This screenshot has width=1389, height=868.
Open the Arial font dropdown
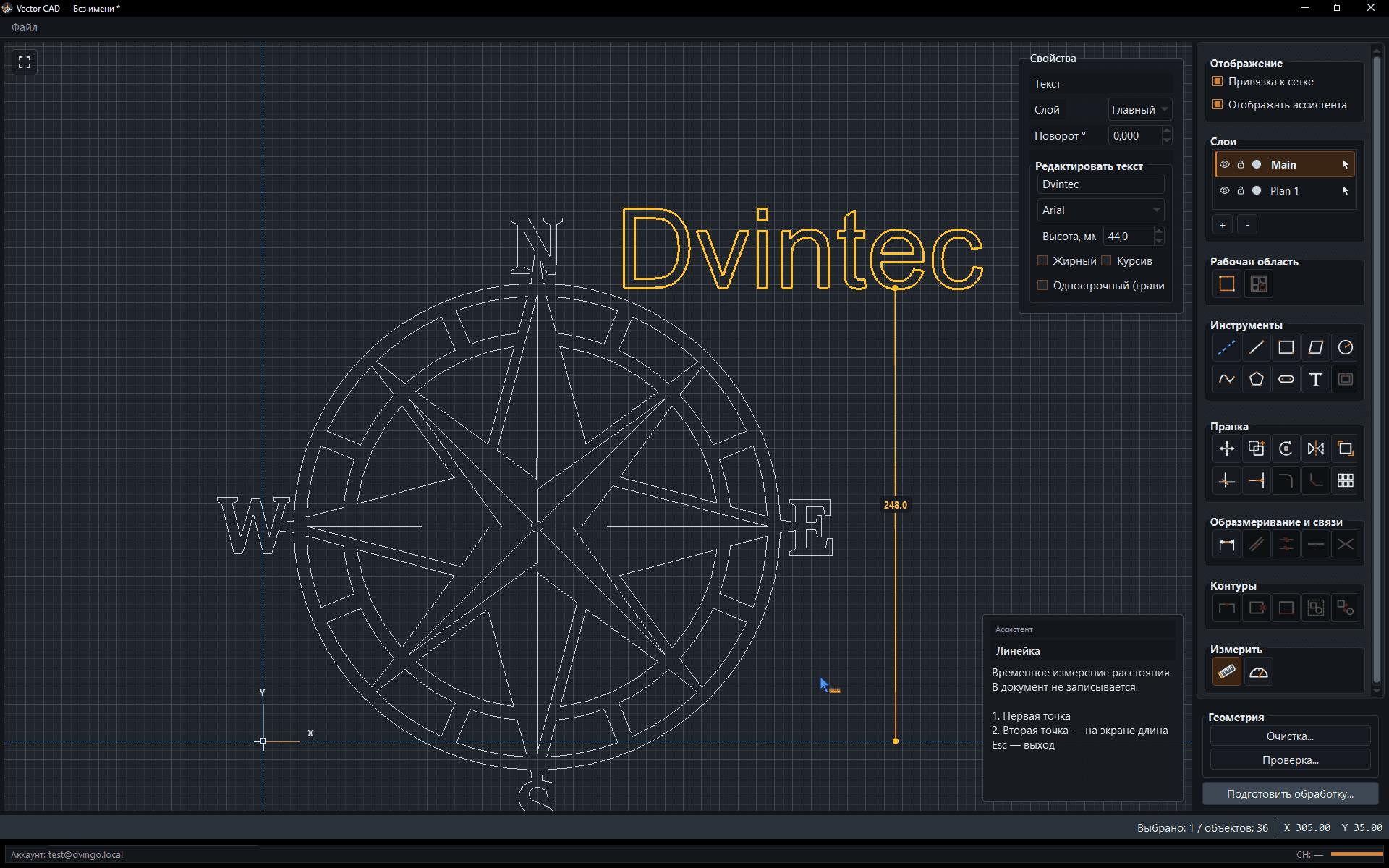pyautogui.click(x=1100, y=210)
